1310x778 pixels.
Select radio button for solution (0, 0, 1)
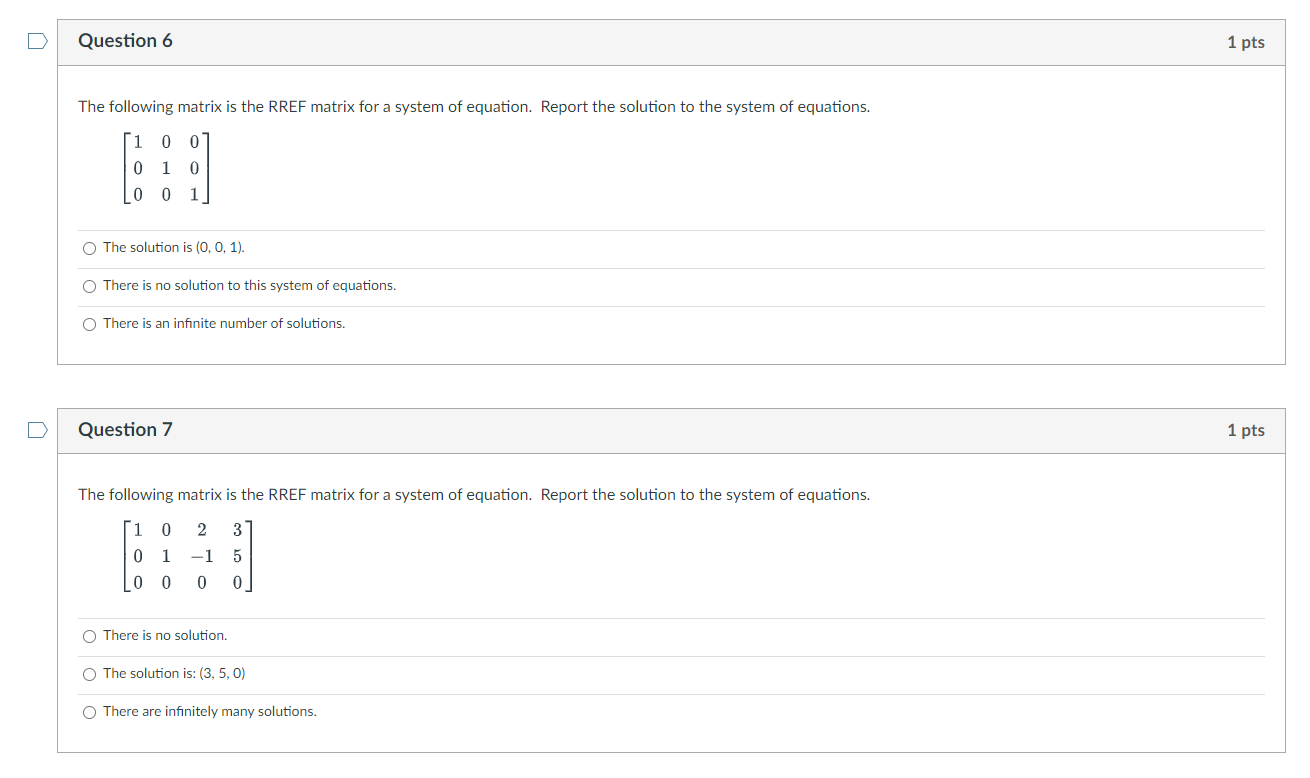tap(90, 248)
